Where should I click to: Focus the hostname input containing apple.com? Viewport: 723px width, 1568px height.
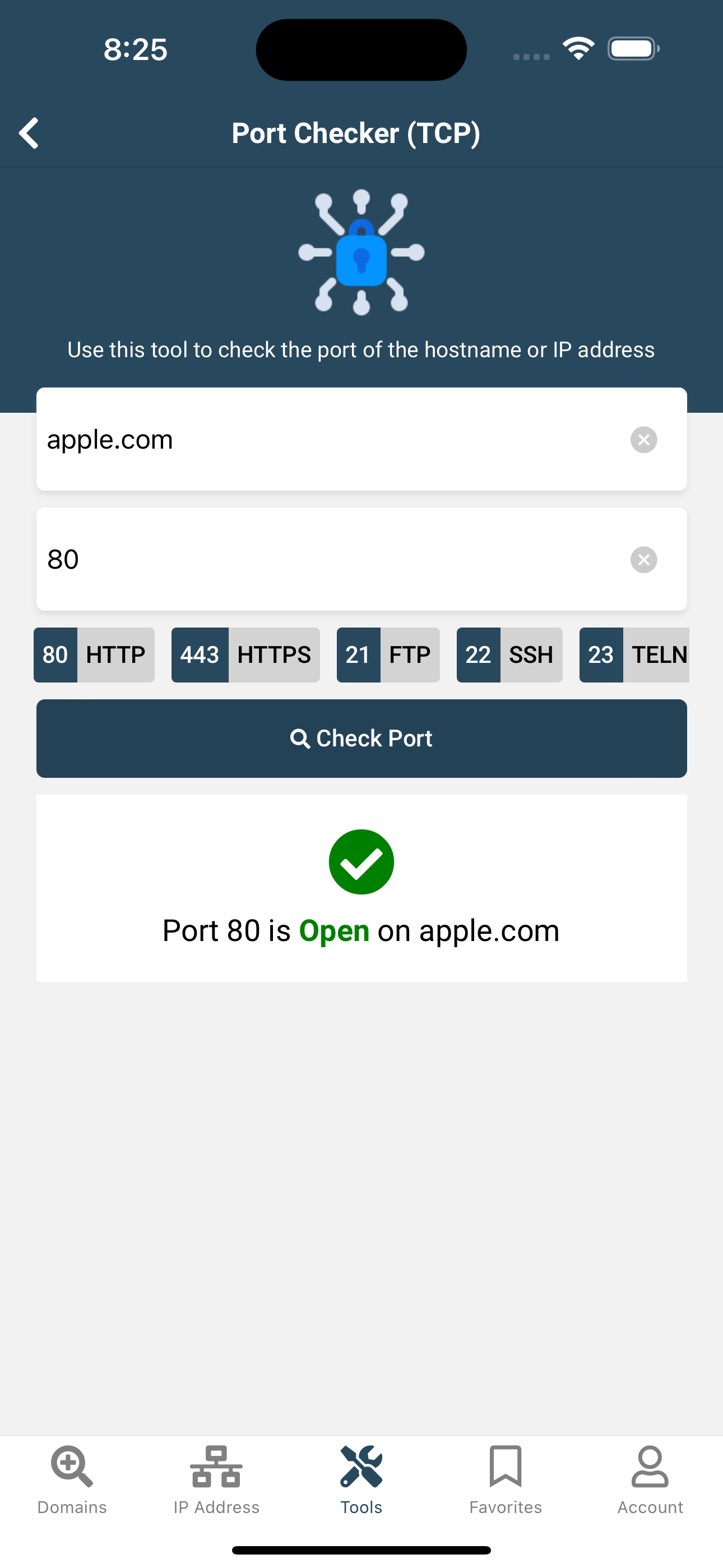(x=361, y=439)
